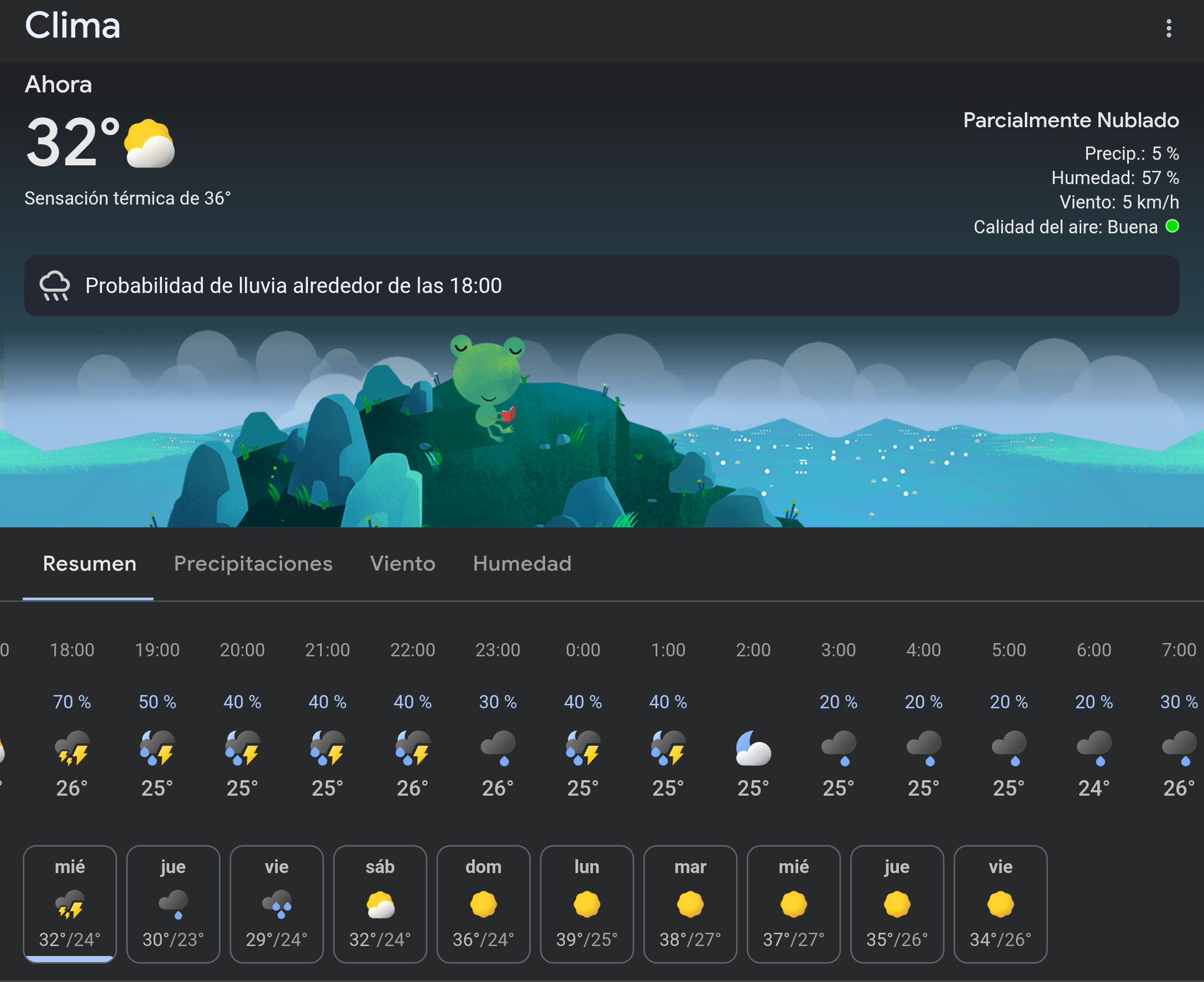Select last vie card 34°/26°

pyautogui.click(x=1000, y=903)
